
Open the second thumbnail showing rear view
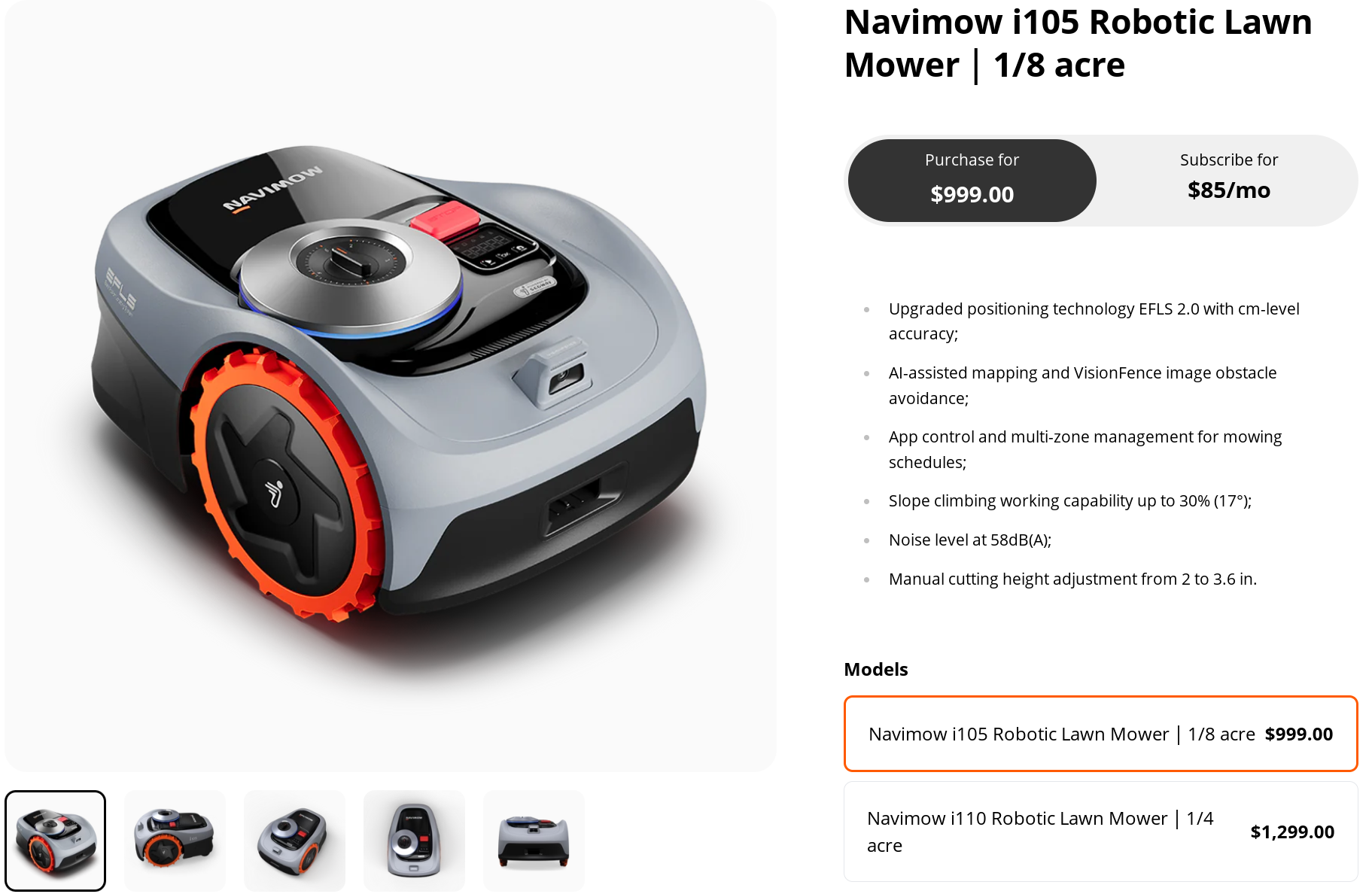tap(175, 841)
